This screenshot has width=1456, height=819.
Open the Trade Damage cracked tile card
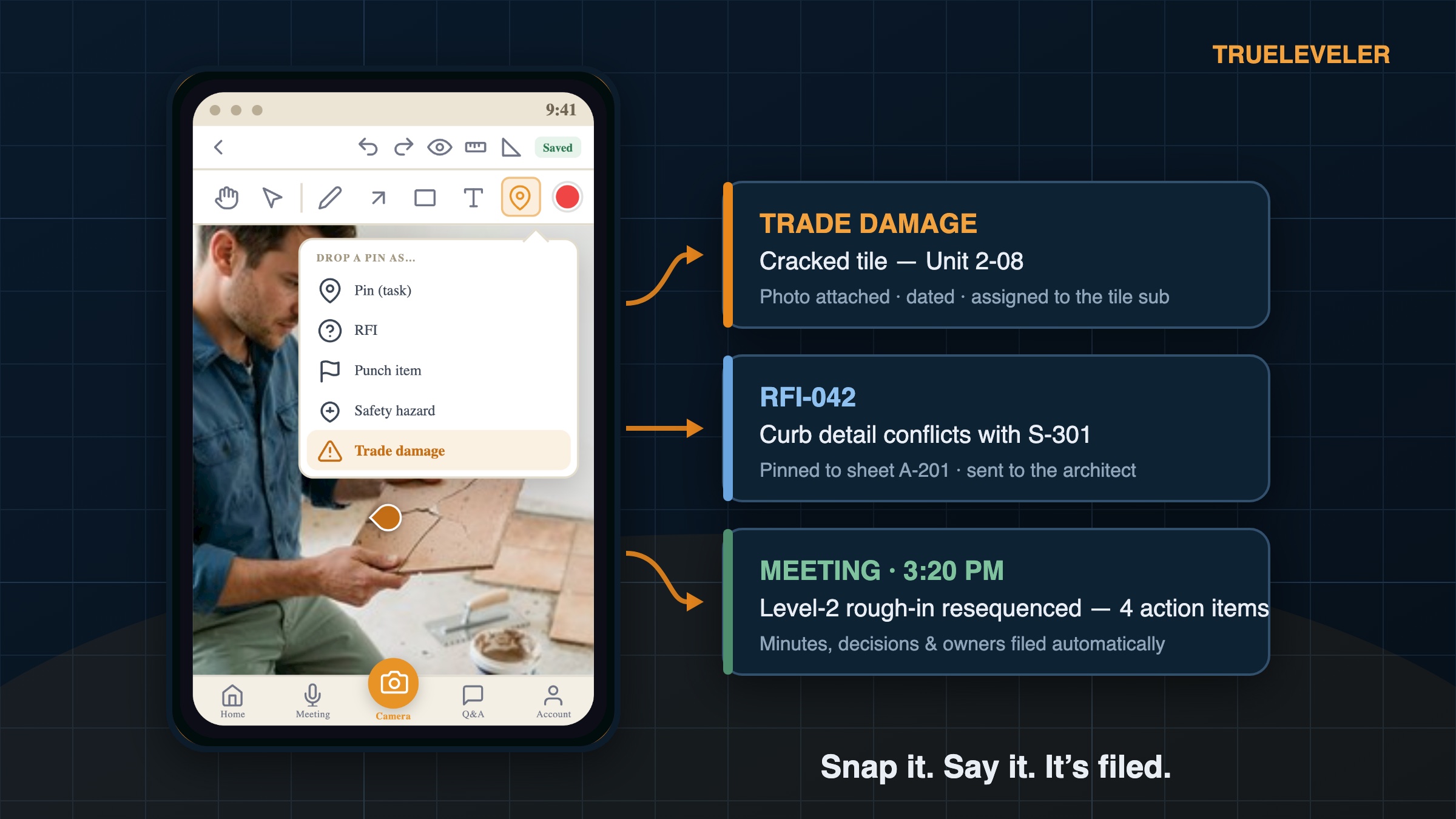(996, 255)
